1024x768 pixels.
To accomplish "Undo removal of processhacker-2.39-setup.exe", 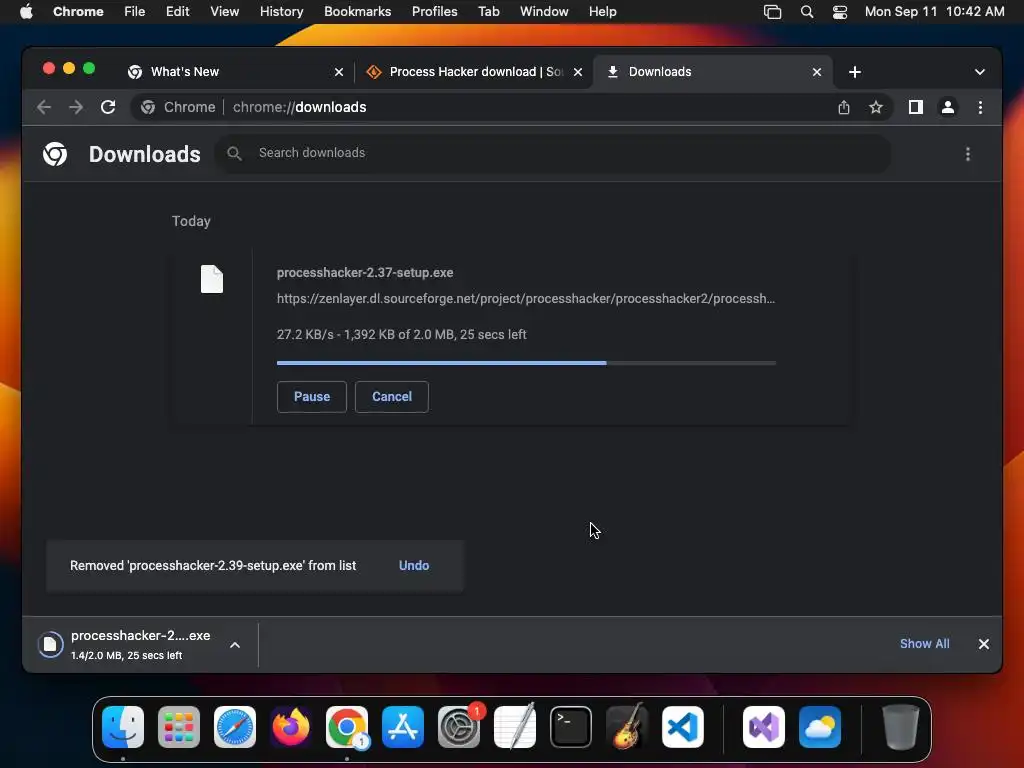I will click(414, 566).
